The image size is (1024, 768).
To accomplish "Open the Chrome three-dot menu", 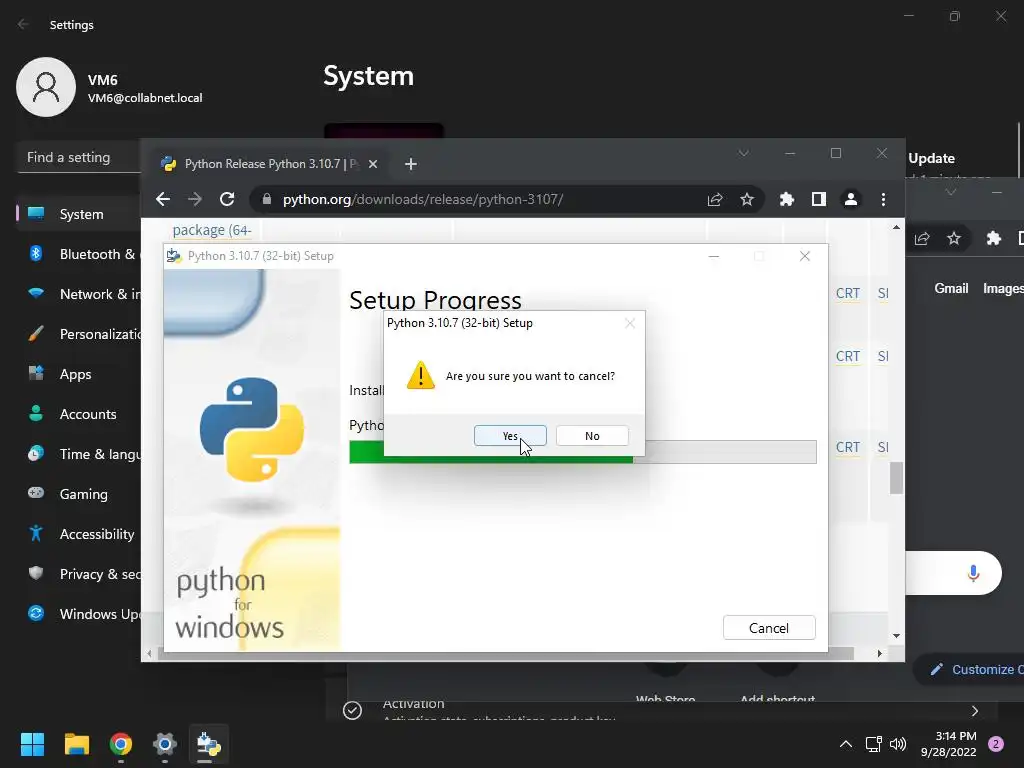I will tap(883, 199).
